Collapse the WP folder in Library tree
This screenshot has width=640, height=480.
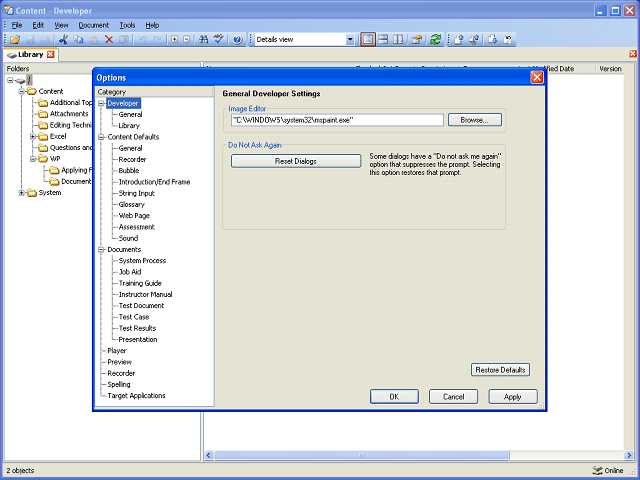[33, 159]
